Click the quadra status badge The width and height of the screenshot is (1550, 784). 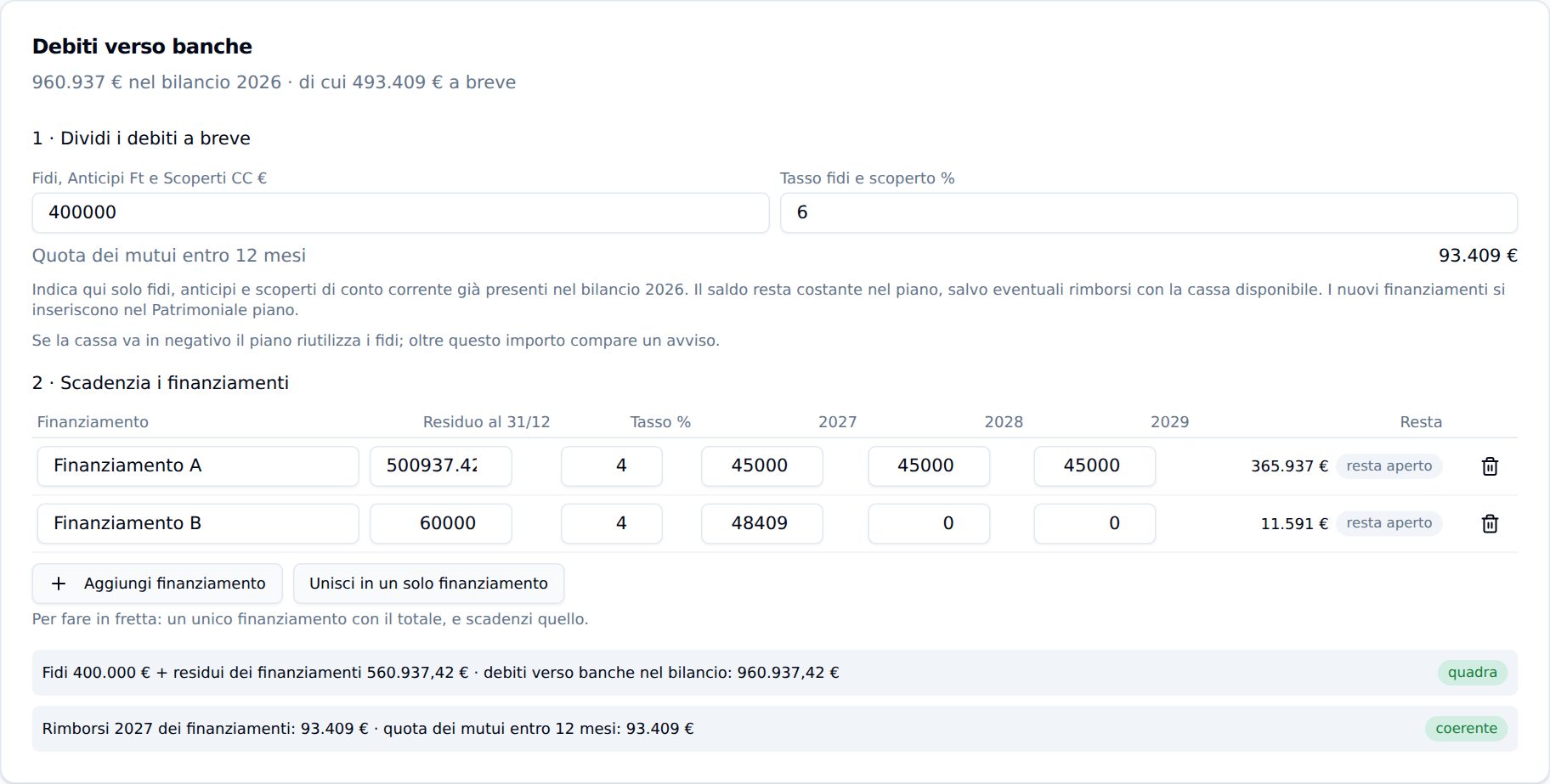click(1473, 673)
